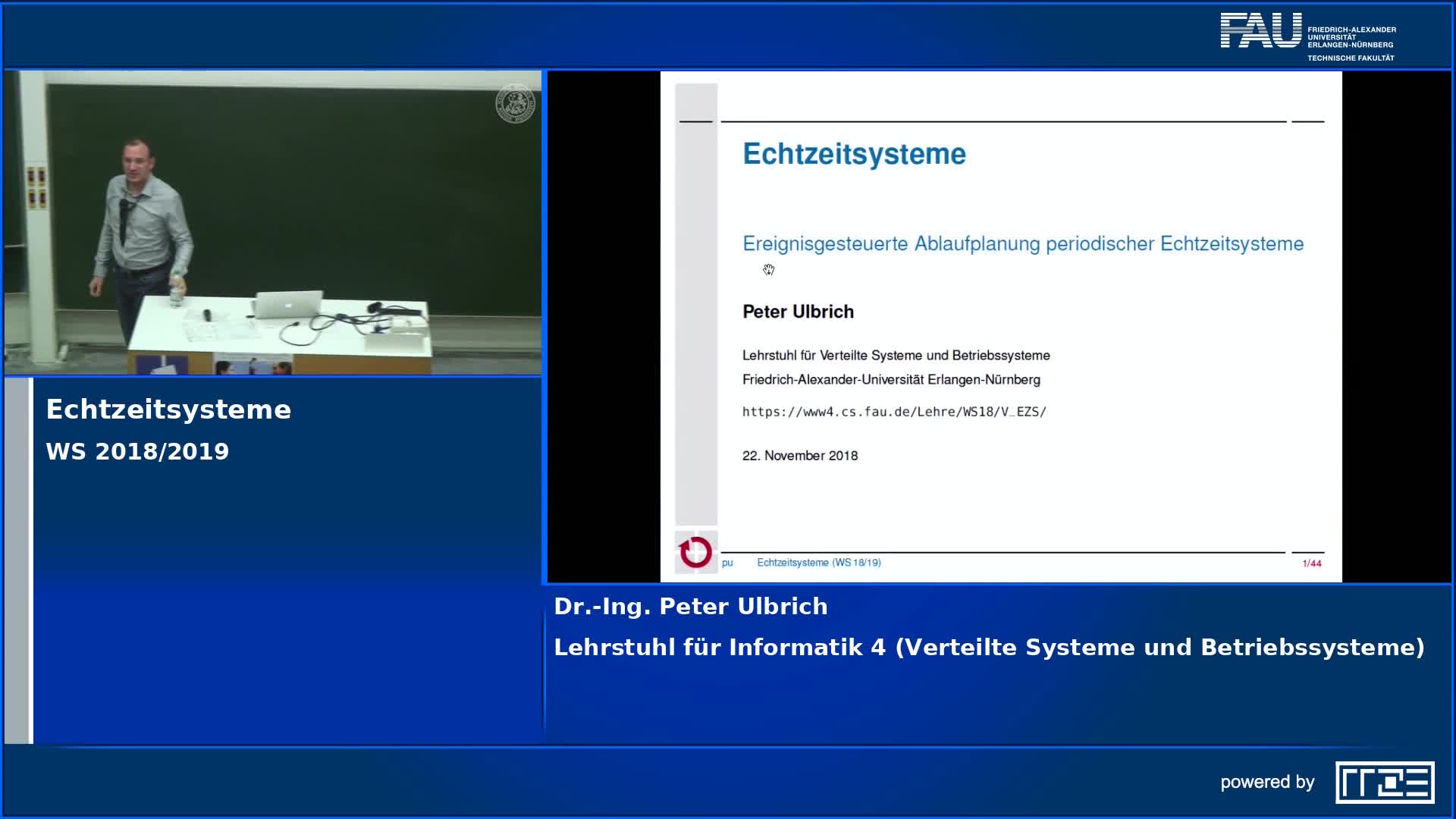Click the RRZE logo at bottom right
The height and width of the screenshot is (819, 1456).
click(x=1384, y=782)
